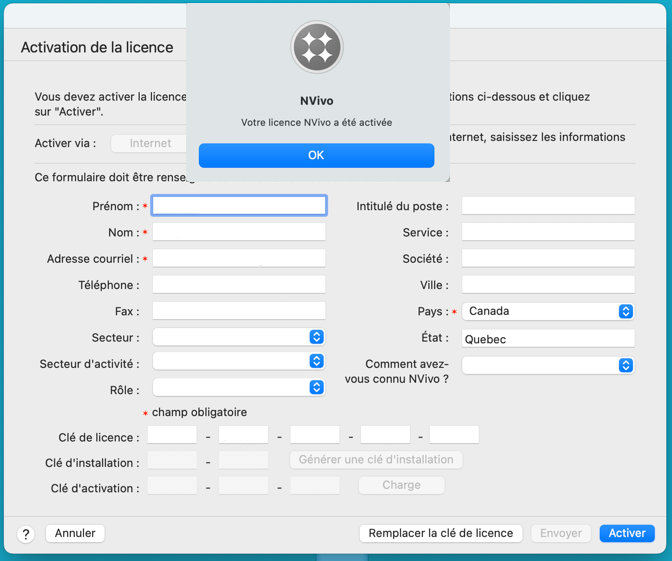
Task: Focus the Prénom text field
Action: (239, 206)
